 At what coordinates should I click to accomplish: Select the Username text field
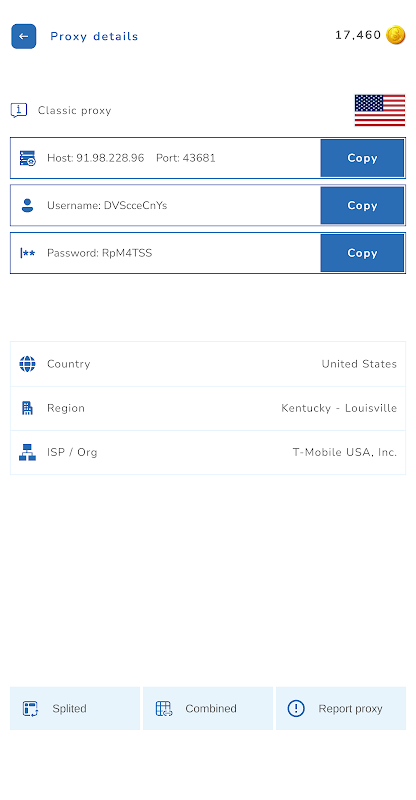165,206
